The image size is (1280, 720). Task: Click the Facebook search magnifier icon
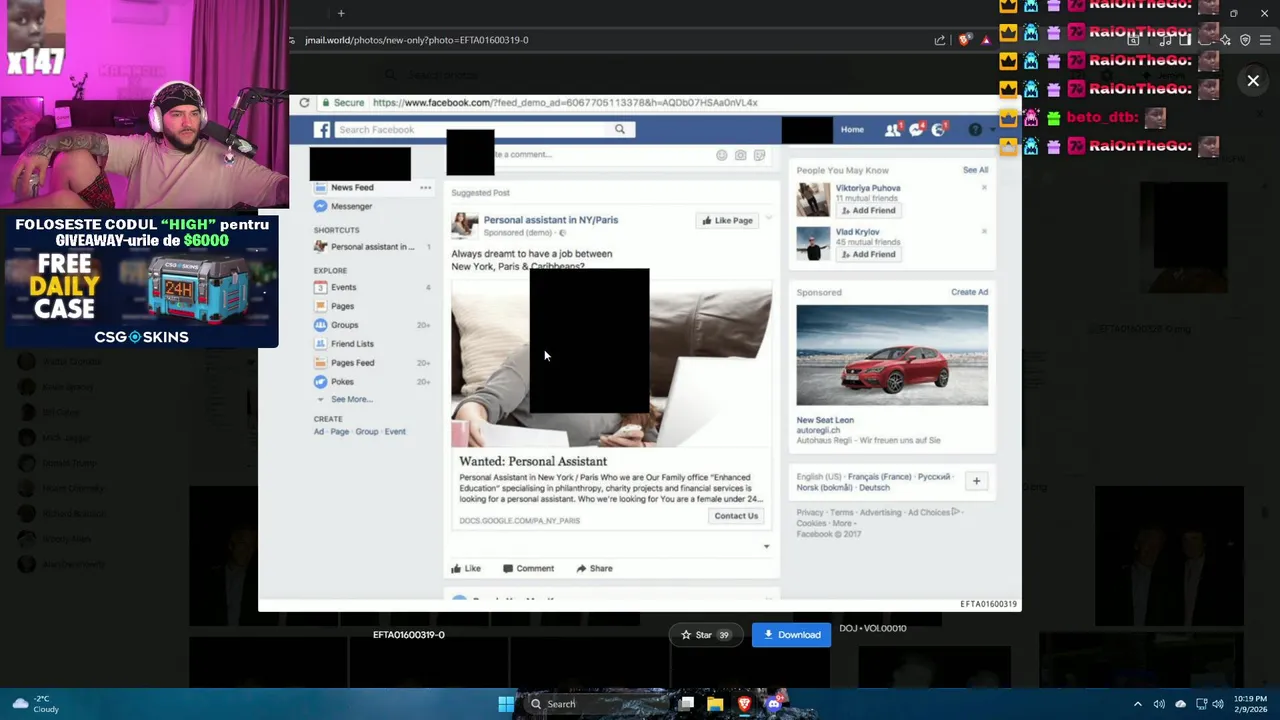(x=620, y=130)
